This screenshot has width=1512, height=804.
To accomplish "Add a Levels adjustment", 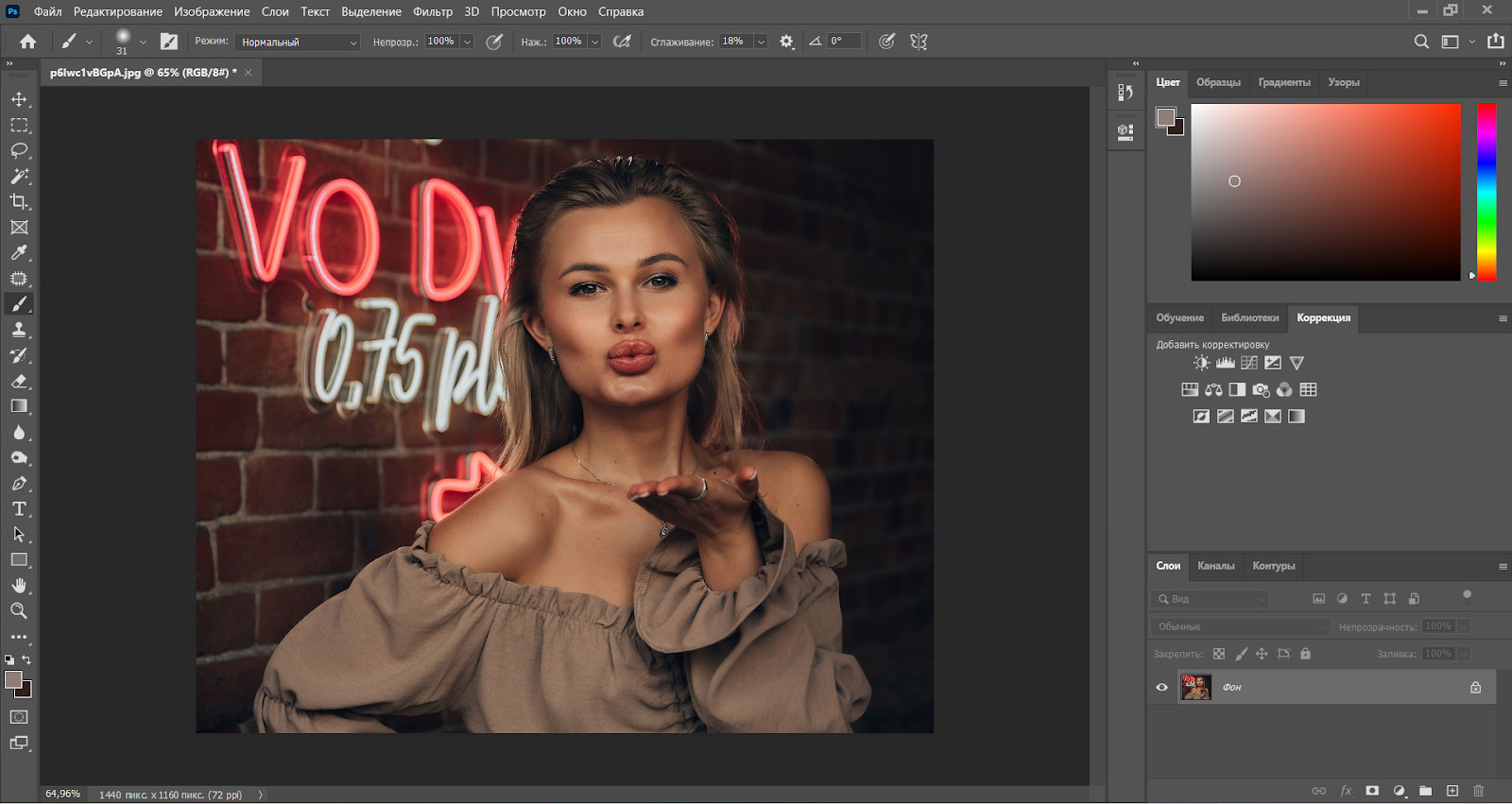I will click(1226, 363).
